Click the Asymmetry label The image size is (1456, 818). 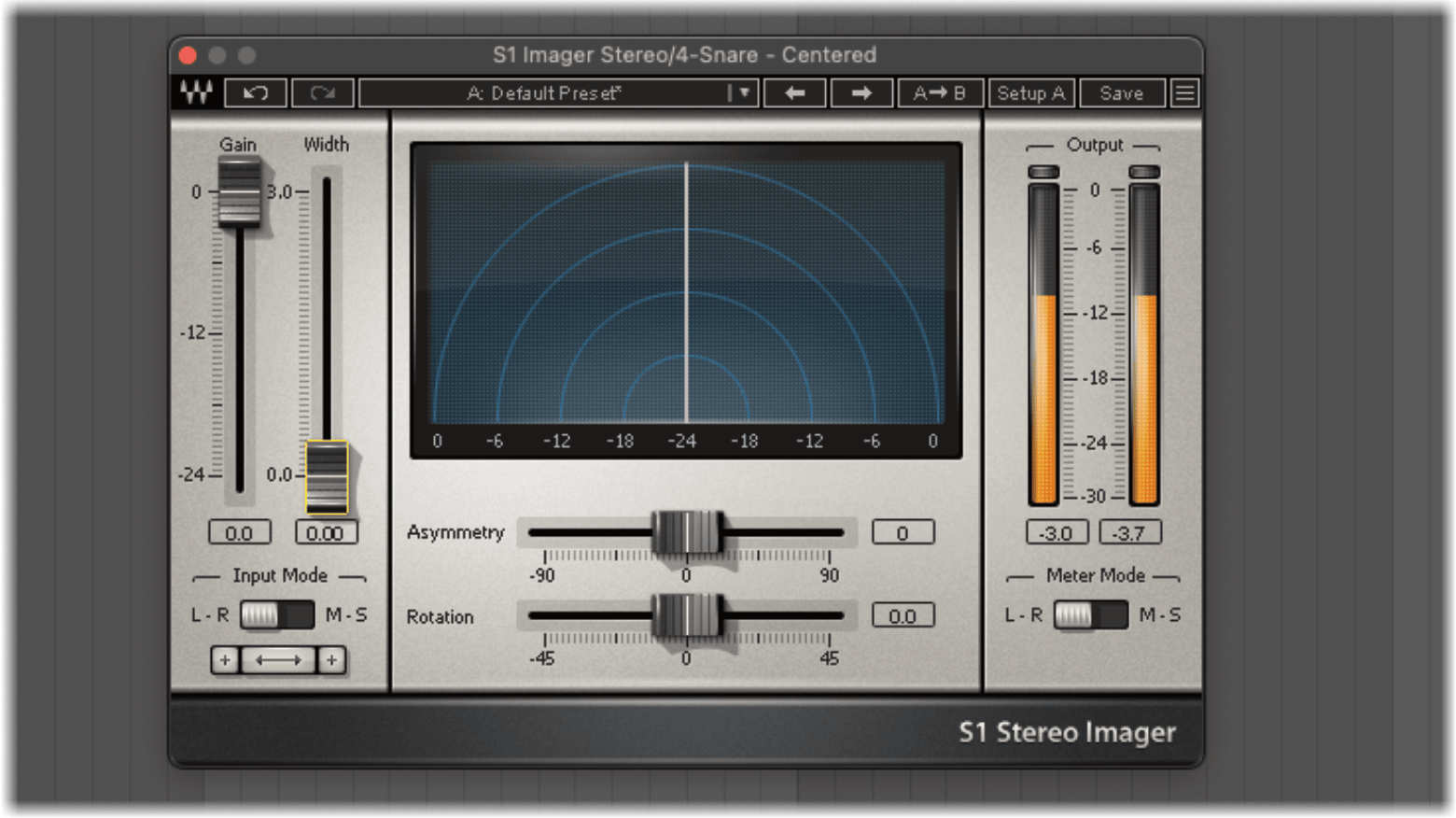point(455,532)
